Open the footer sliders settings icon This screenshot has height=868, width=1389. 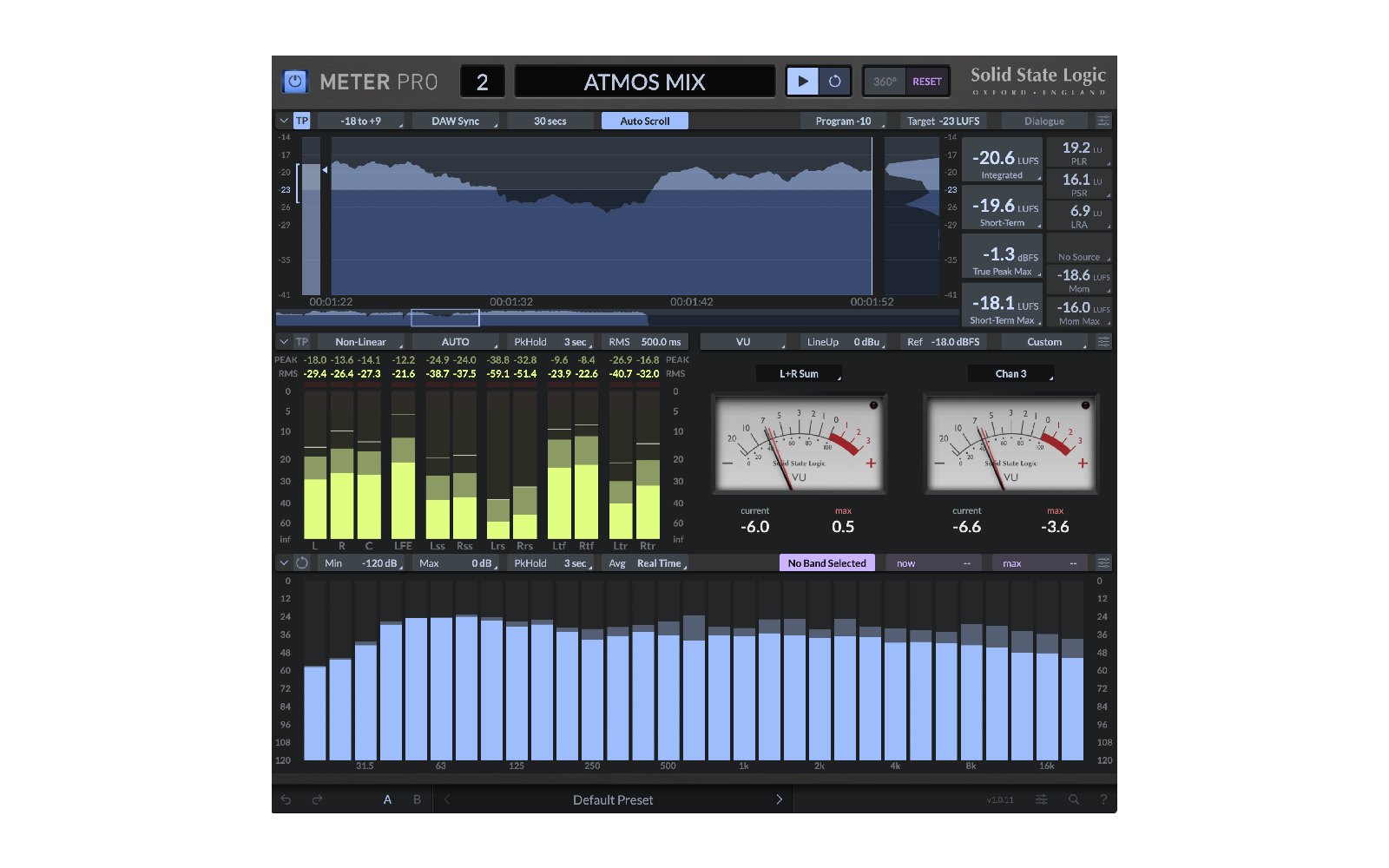(x=1041, y=799)
